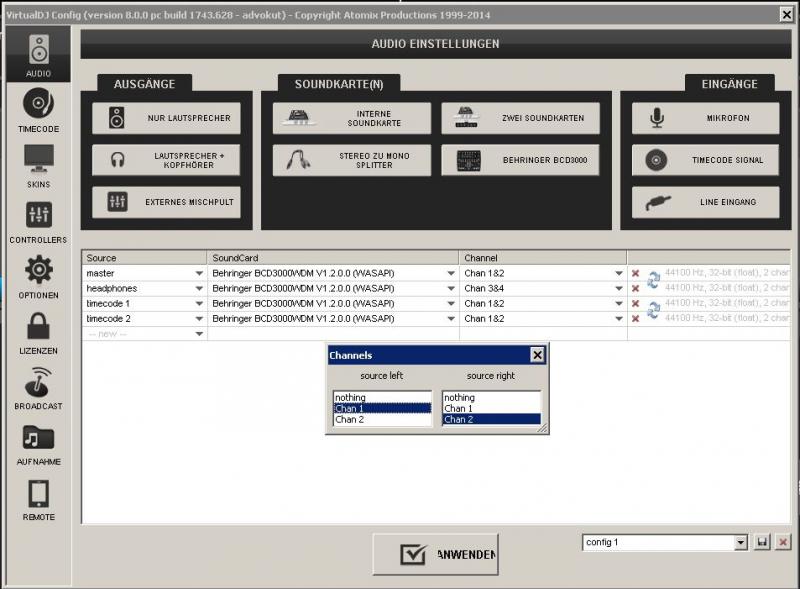
Task: Select Chan 2 in source right list
Action: click(x=491, y=420)
